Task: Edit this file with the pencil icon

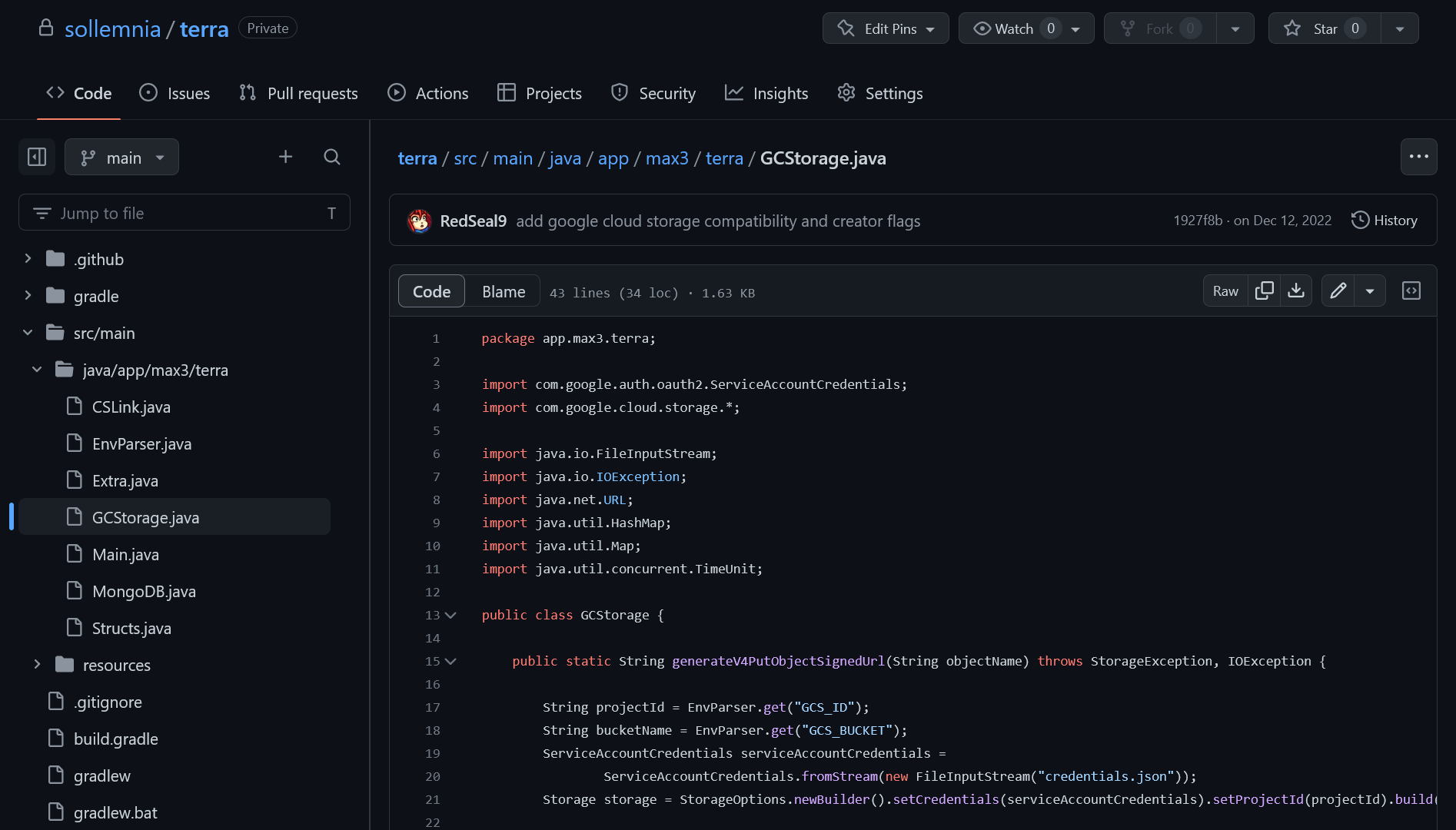Action: (1338, 290)
